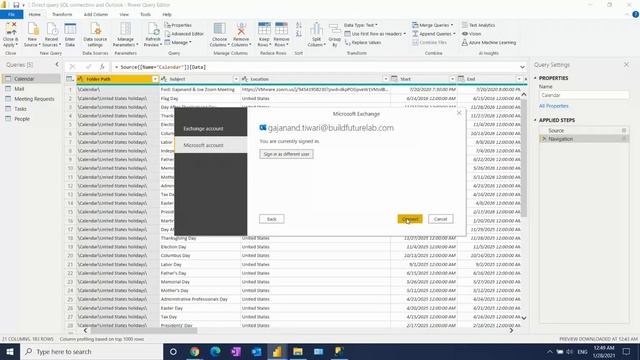Open the Advanced Editor
The width and height of the screenshot is (640, 360).
(x=184, y=34)
